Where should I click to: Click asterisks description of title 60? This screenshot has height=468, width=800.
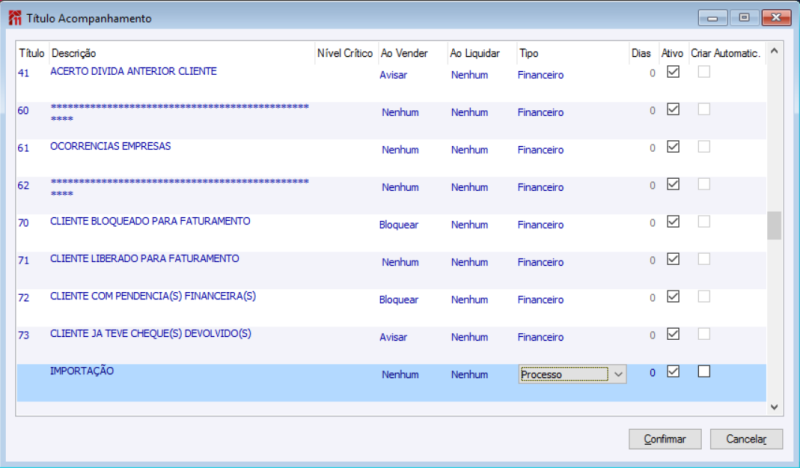[x=180, y=113]
